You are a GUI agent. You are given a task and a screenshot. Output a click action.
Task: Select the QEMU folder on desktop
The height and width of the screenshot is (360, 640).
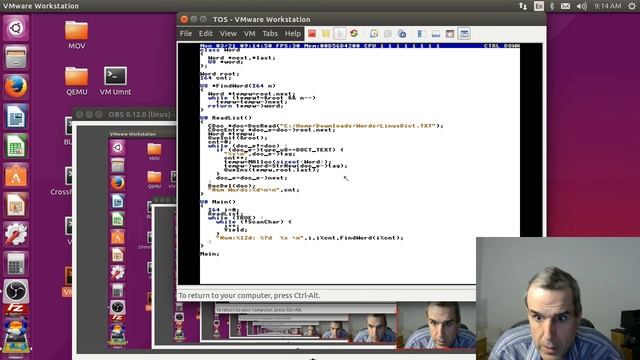[x=76, y=81]
